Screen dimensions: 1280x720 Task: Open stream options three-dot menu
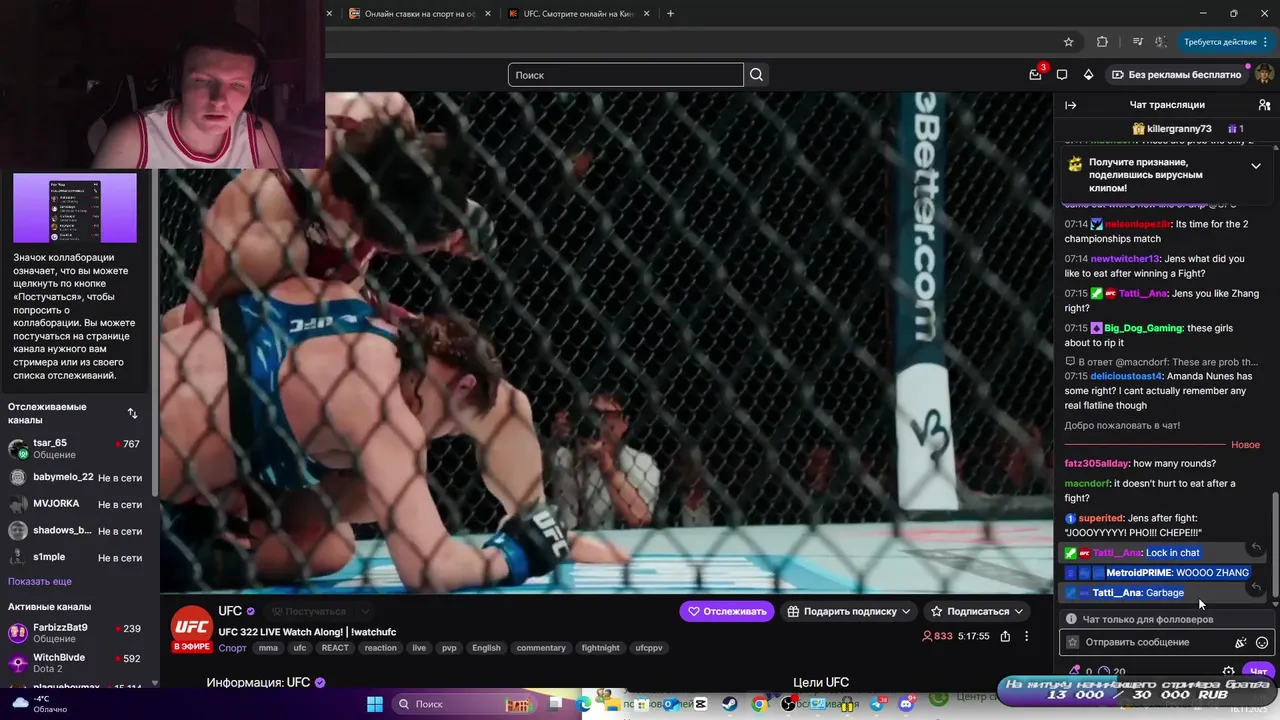(1026, 636)
